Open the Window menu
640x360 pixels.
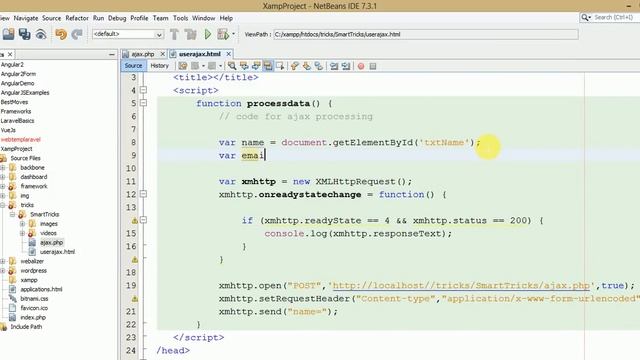(x=203, y=18)
